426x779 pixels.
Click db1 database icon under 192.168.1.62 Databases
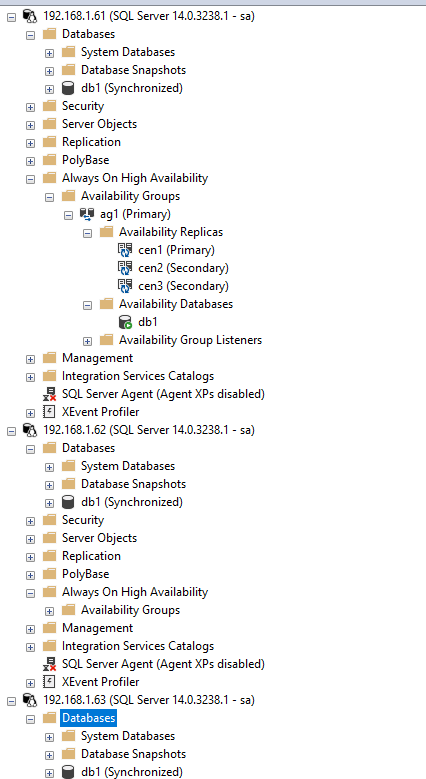[68, 502]
